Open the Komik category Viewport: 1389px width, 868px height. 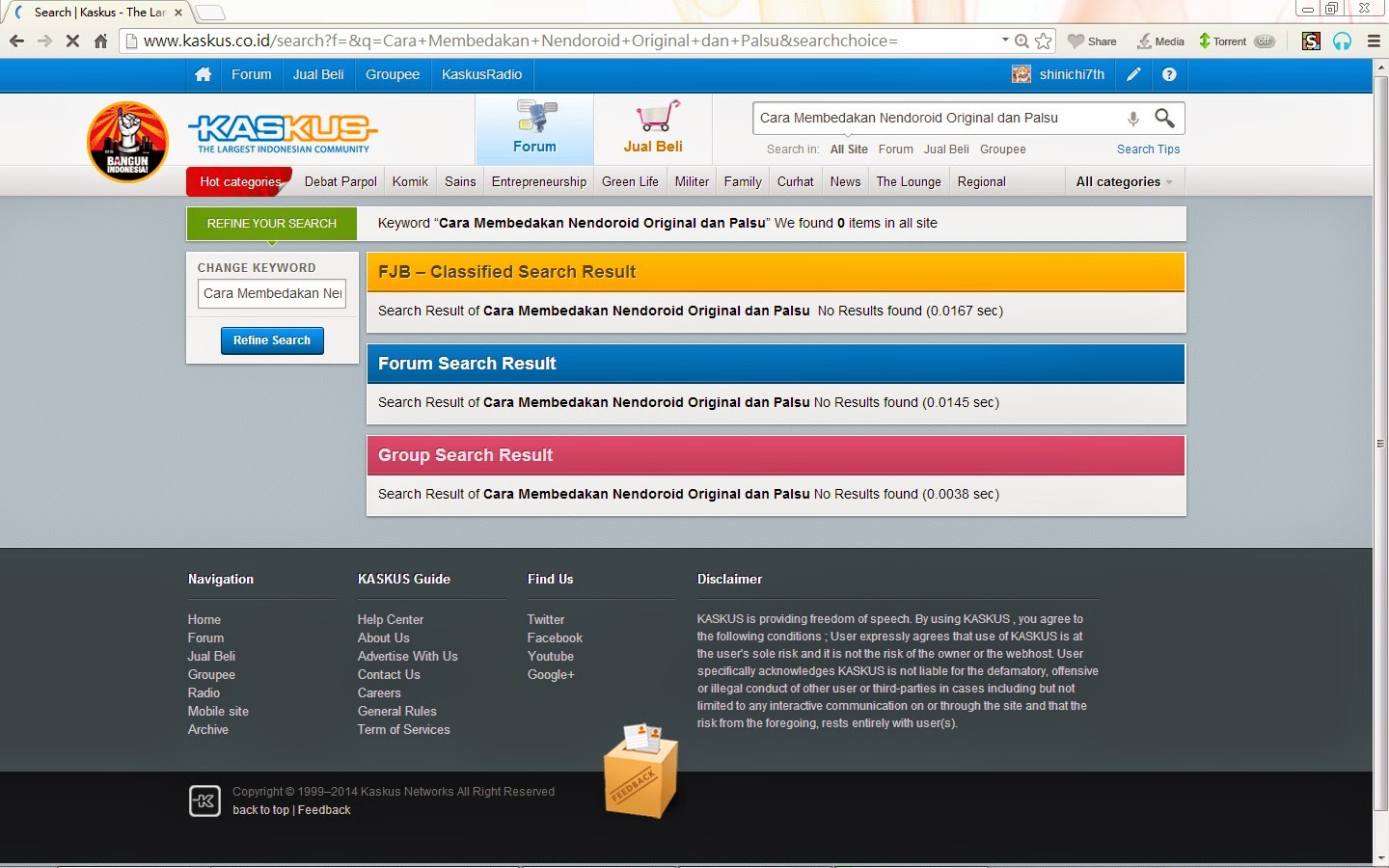(x=410, y=181)
